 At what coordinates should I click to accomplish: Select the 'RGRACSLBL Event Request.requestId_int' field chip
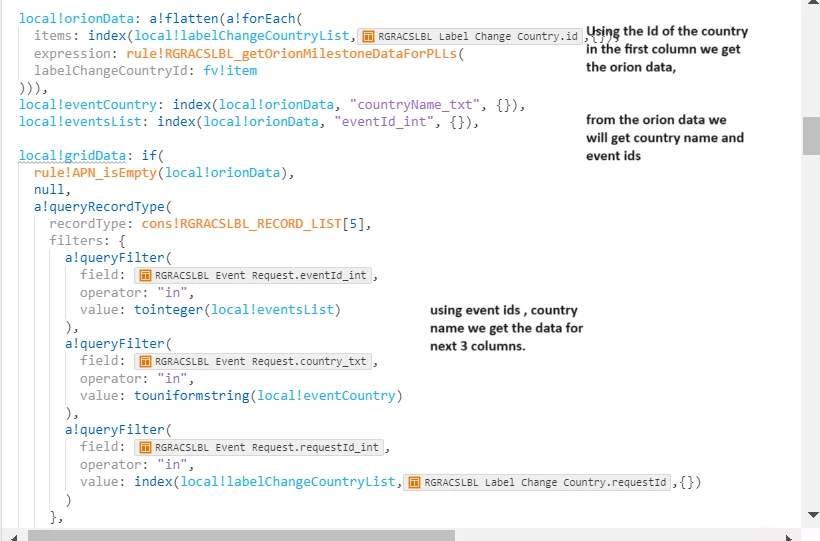(x=259, y=447)
